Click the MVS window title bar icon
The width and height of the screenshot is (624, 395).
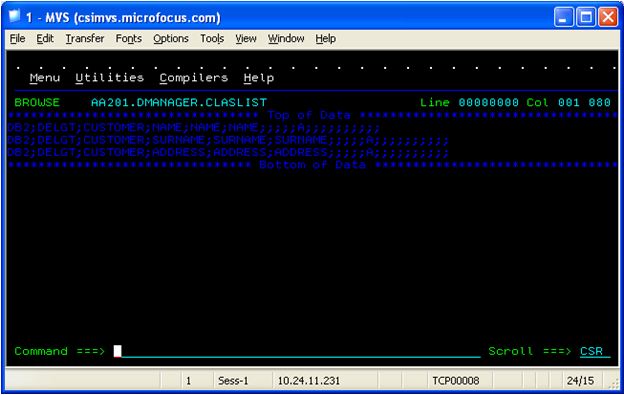pos(15,16)
